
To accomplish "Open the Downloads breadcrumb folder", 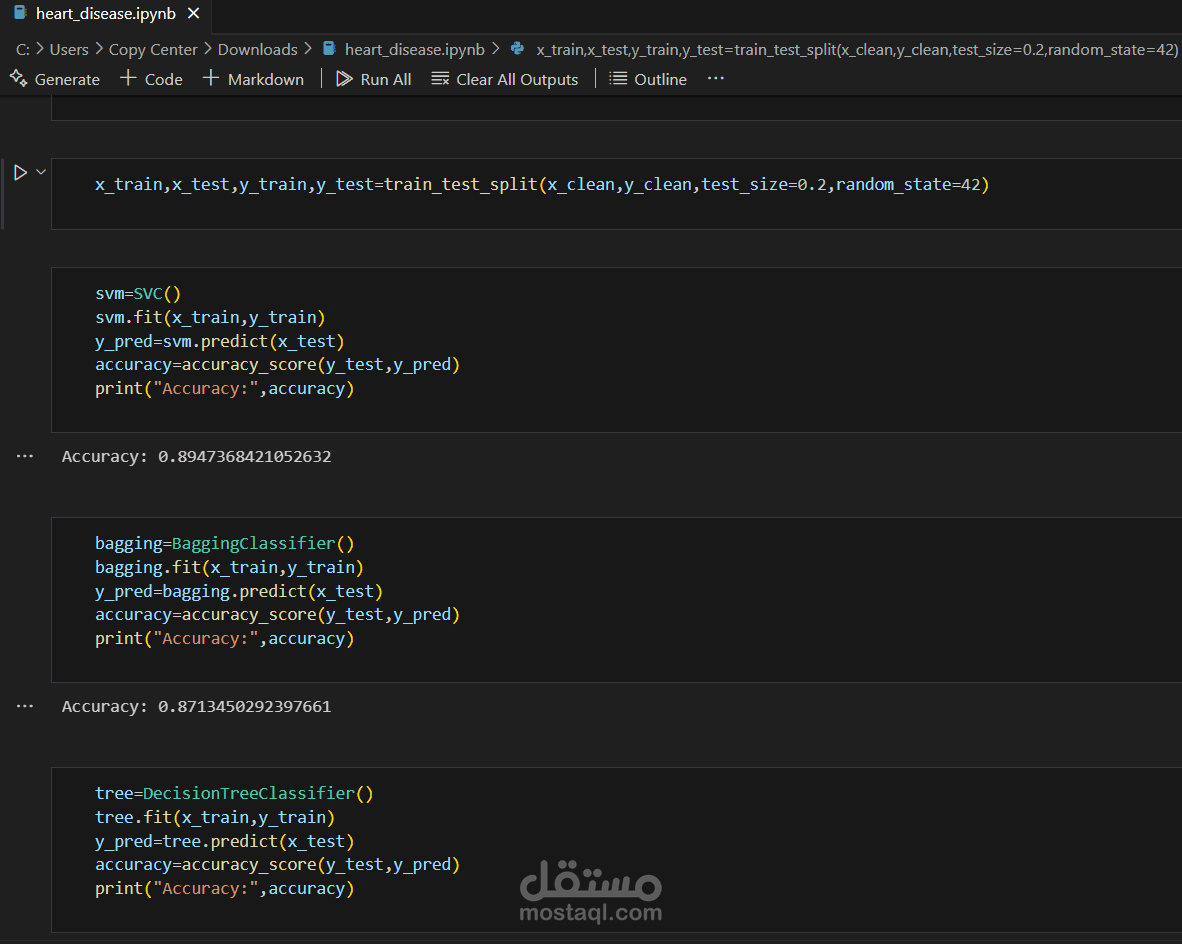I will 258,50.
